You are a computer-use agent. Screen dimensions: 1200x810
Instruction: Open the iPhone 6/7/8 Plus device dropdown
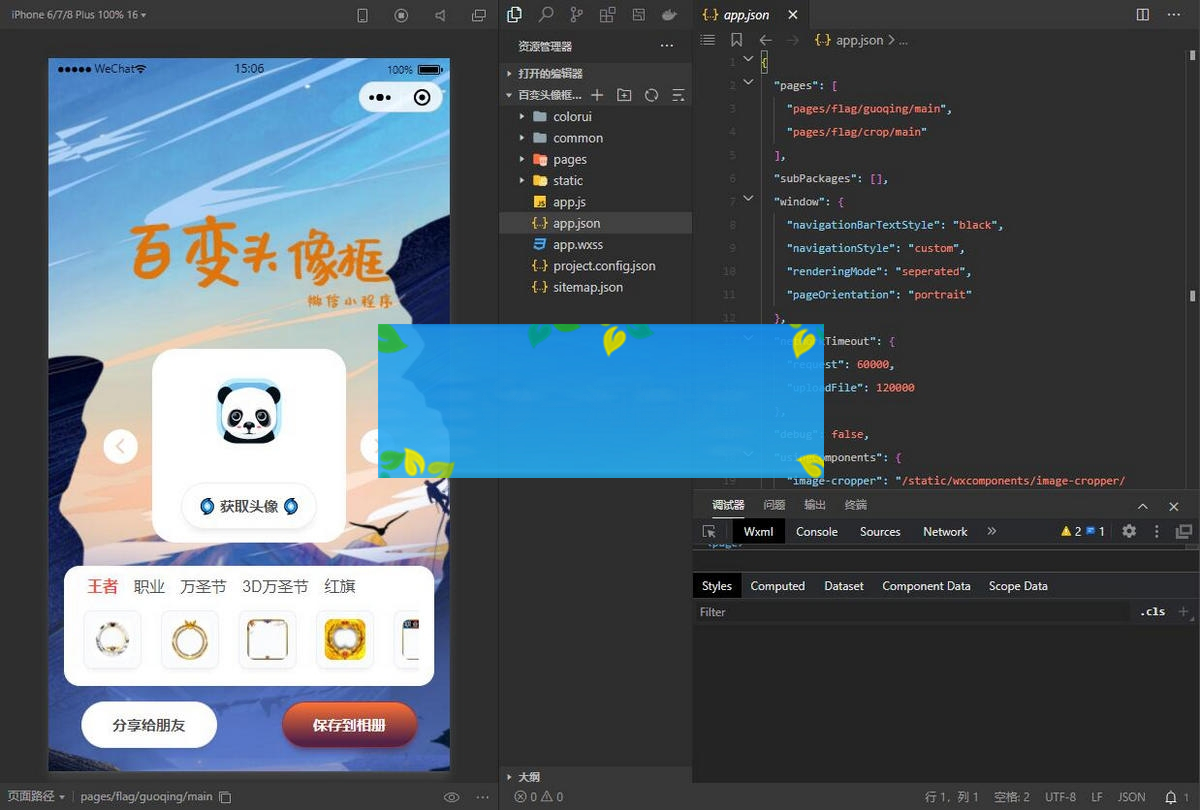click(78, 15)
